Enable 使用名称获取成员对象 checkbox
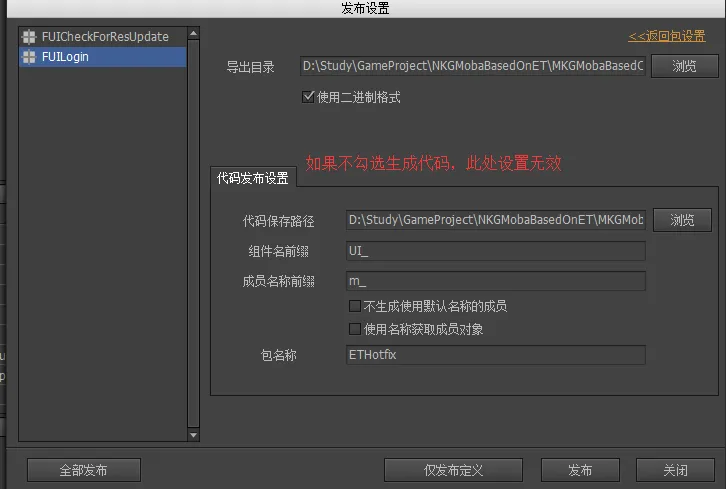This screenshot has height=489, width=726. coord(355,329)
